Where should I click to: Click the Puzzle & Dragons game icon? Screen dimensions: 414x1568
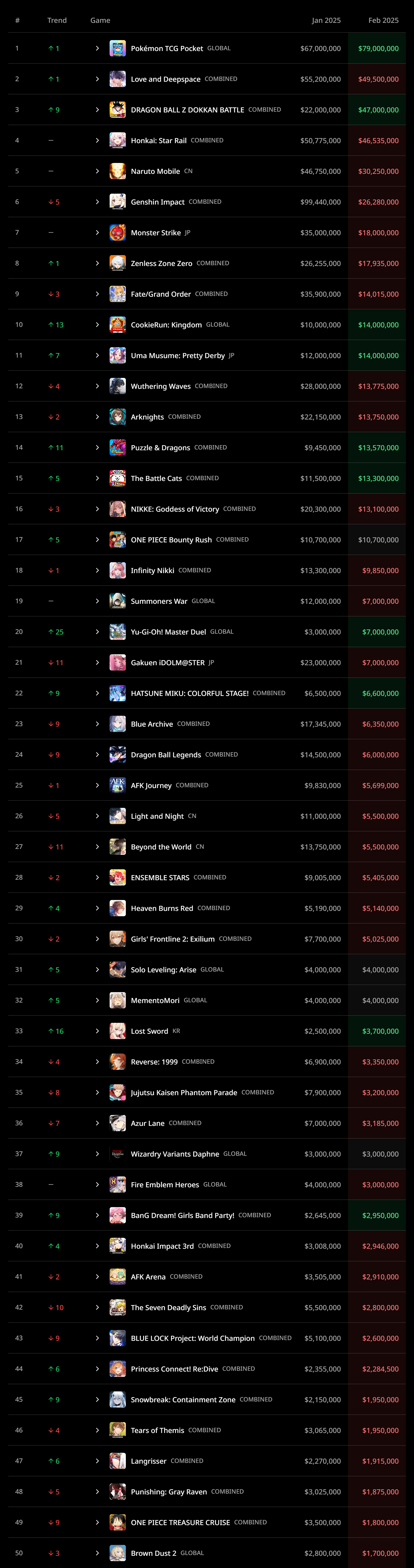pyautogui.click(x=117, y=447)
